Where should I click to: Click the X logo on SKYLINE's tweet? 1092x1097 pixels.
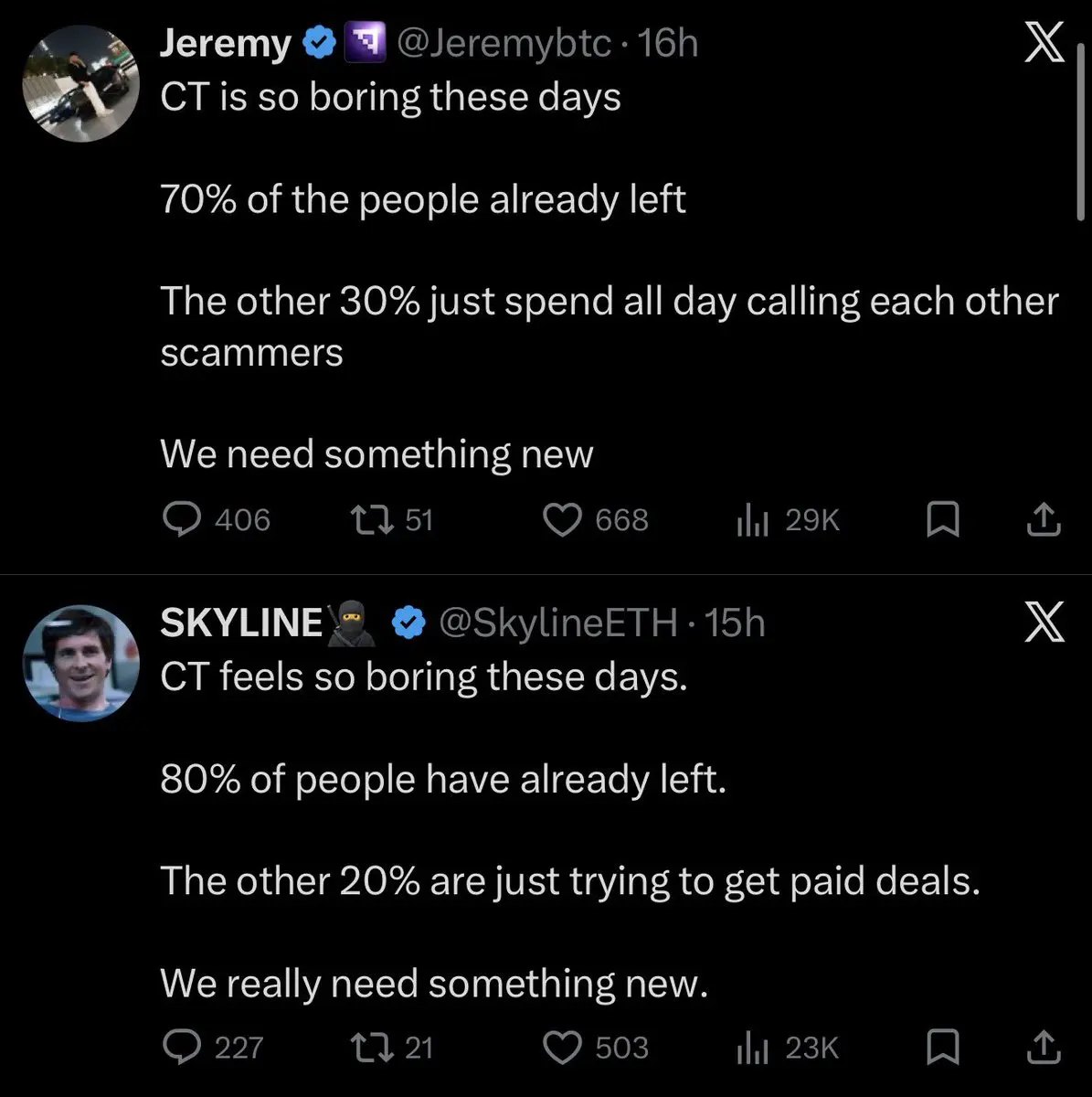(x=1044, y=623)
